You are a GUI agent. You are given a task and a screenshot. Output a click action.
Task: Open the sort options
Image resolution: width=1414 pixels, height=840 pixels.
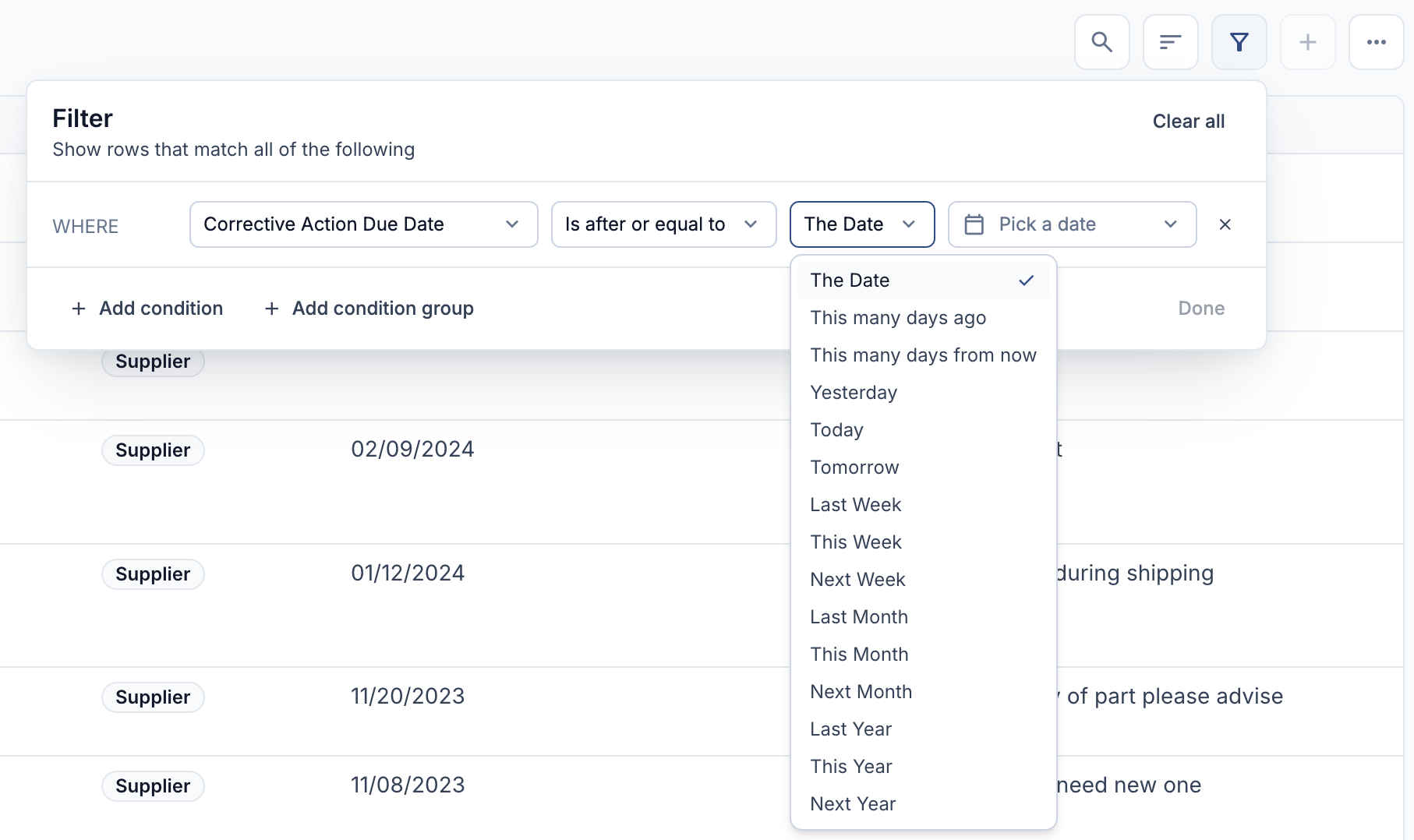(x=1170, y=42)
